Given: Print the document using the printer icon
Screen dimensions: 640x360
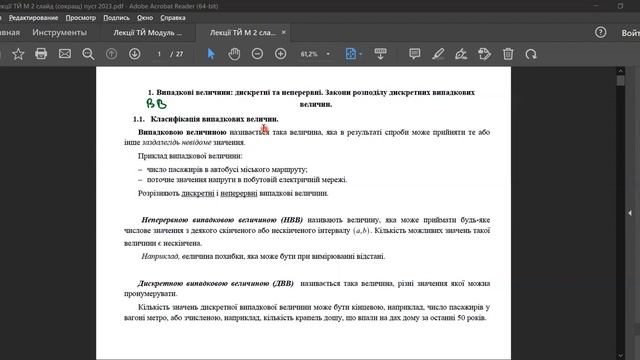Looking at the screenshot, I should [x=41, y=54].
